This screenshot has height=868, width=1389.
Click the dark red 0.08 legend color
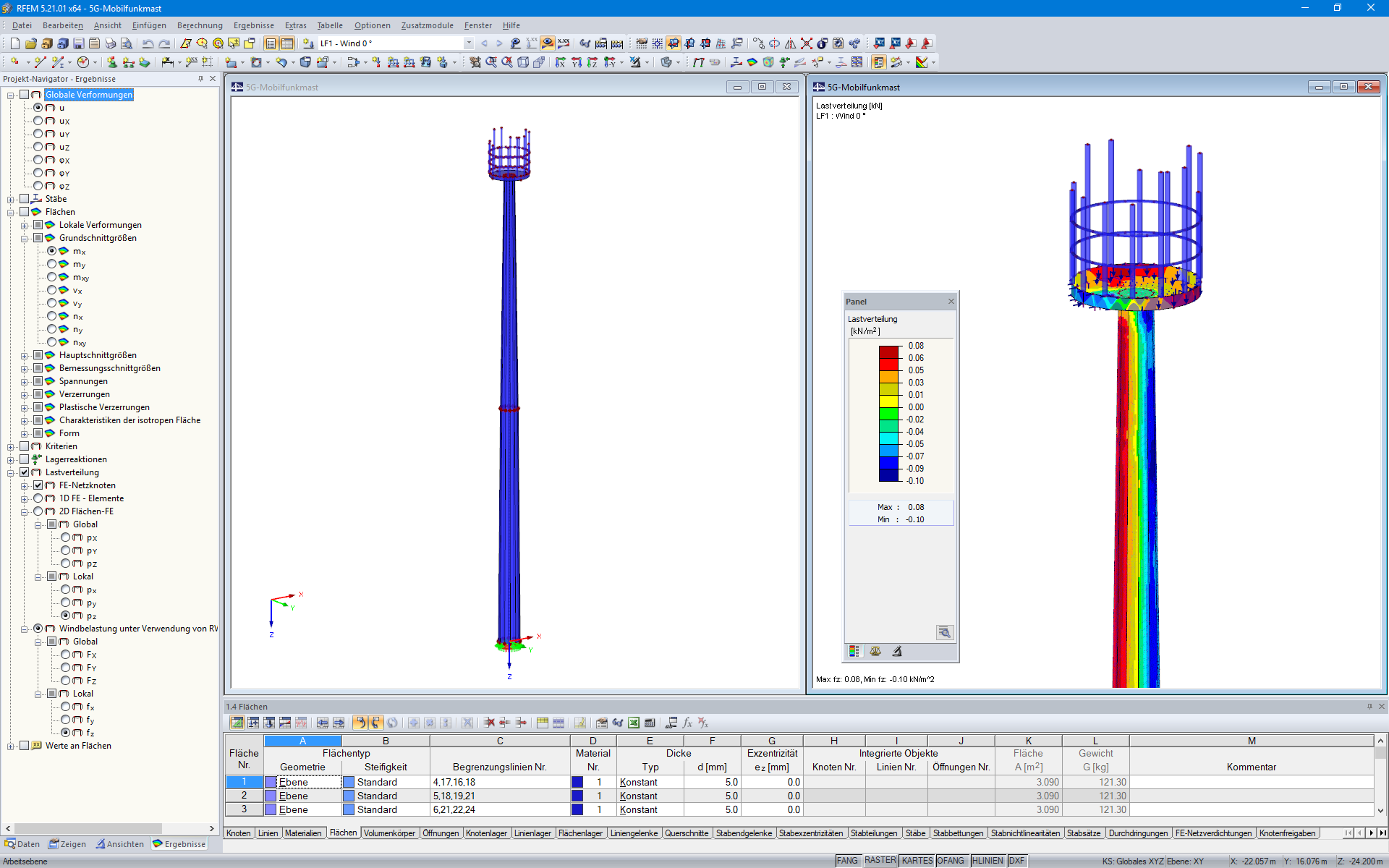click(888, 352)
